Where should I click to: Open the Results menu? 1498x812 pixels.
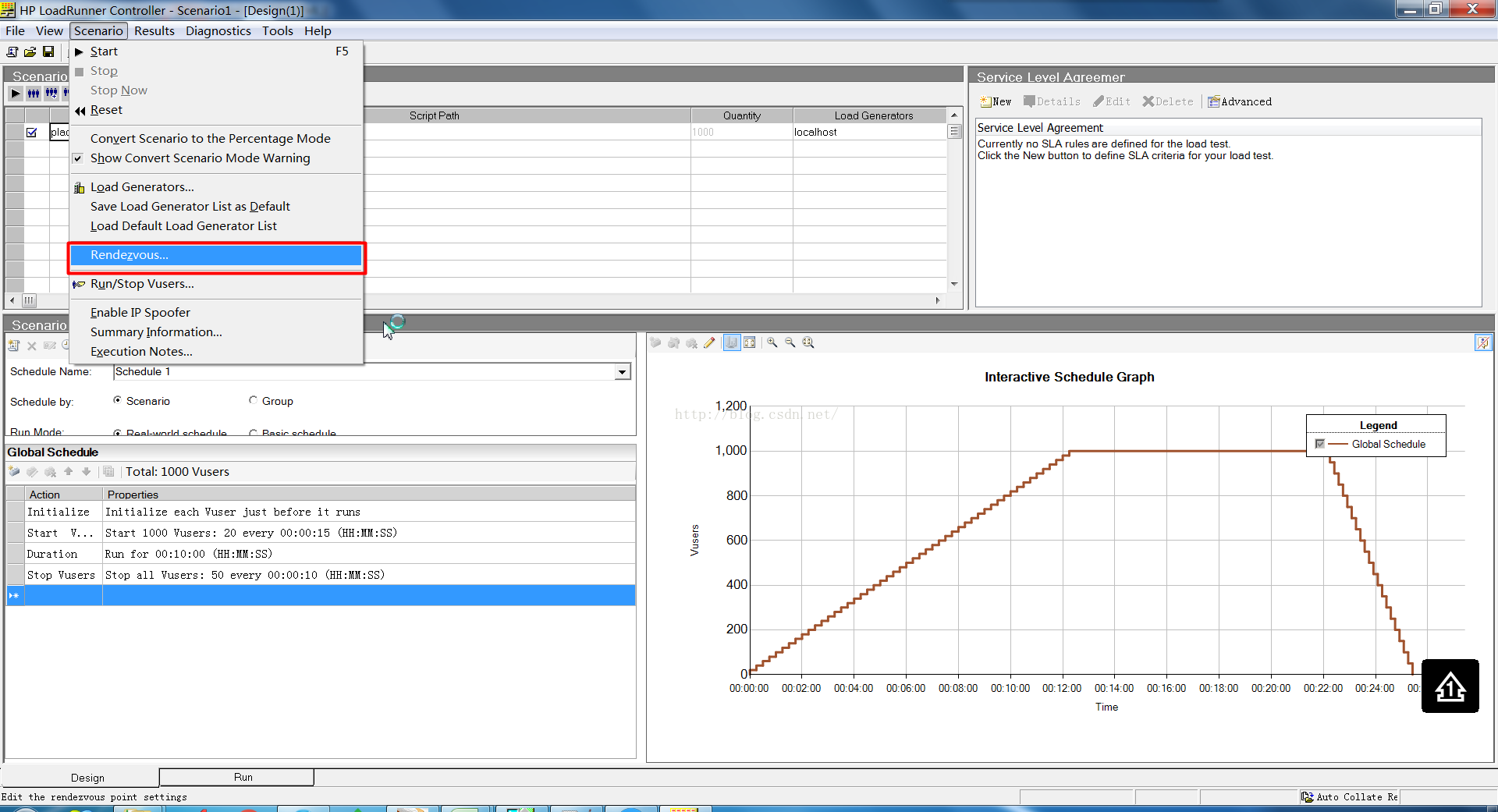point(154,31)
